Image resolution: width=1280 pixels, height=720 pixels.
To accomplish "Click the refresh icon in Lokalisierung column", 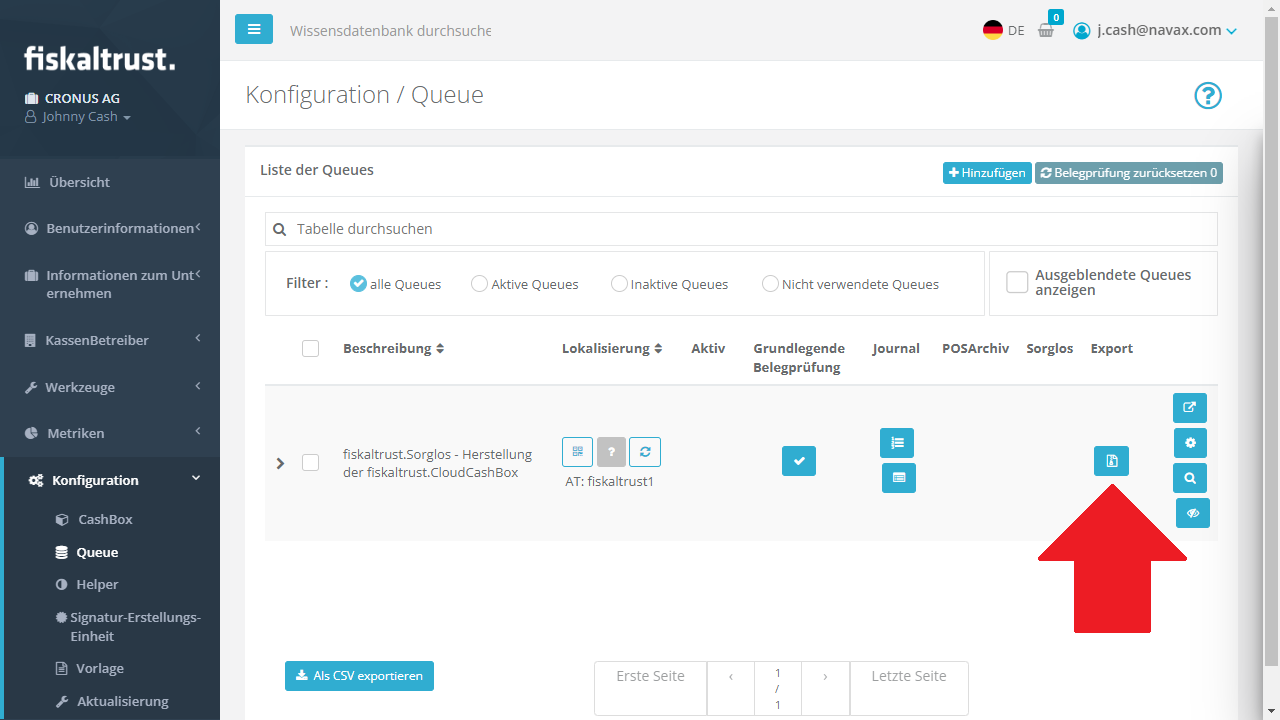I will pos(645,452).
